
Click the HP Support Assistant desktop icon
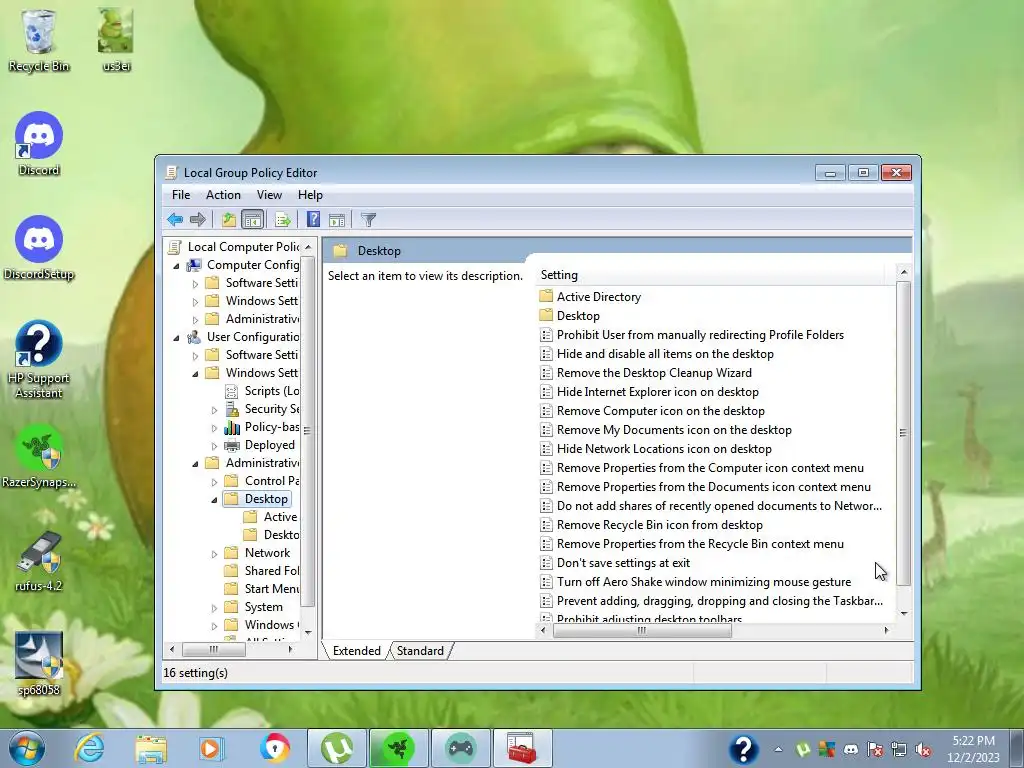(39, 359)
